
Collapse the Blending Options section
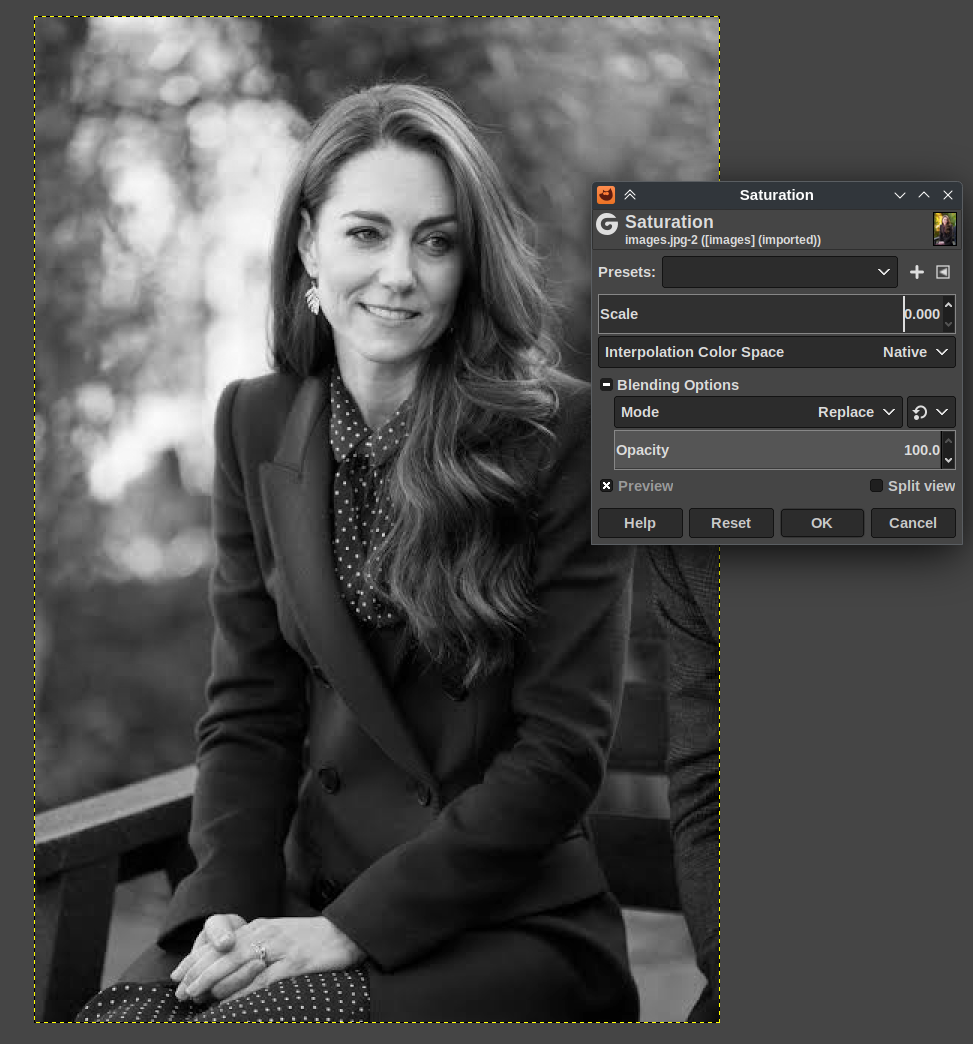pos(606,385)
